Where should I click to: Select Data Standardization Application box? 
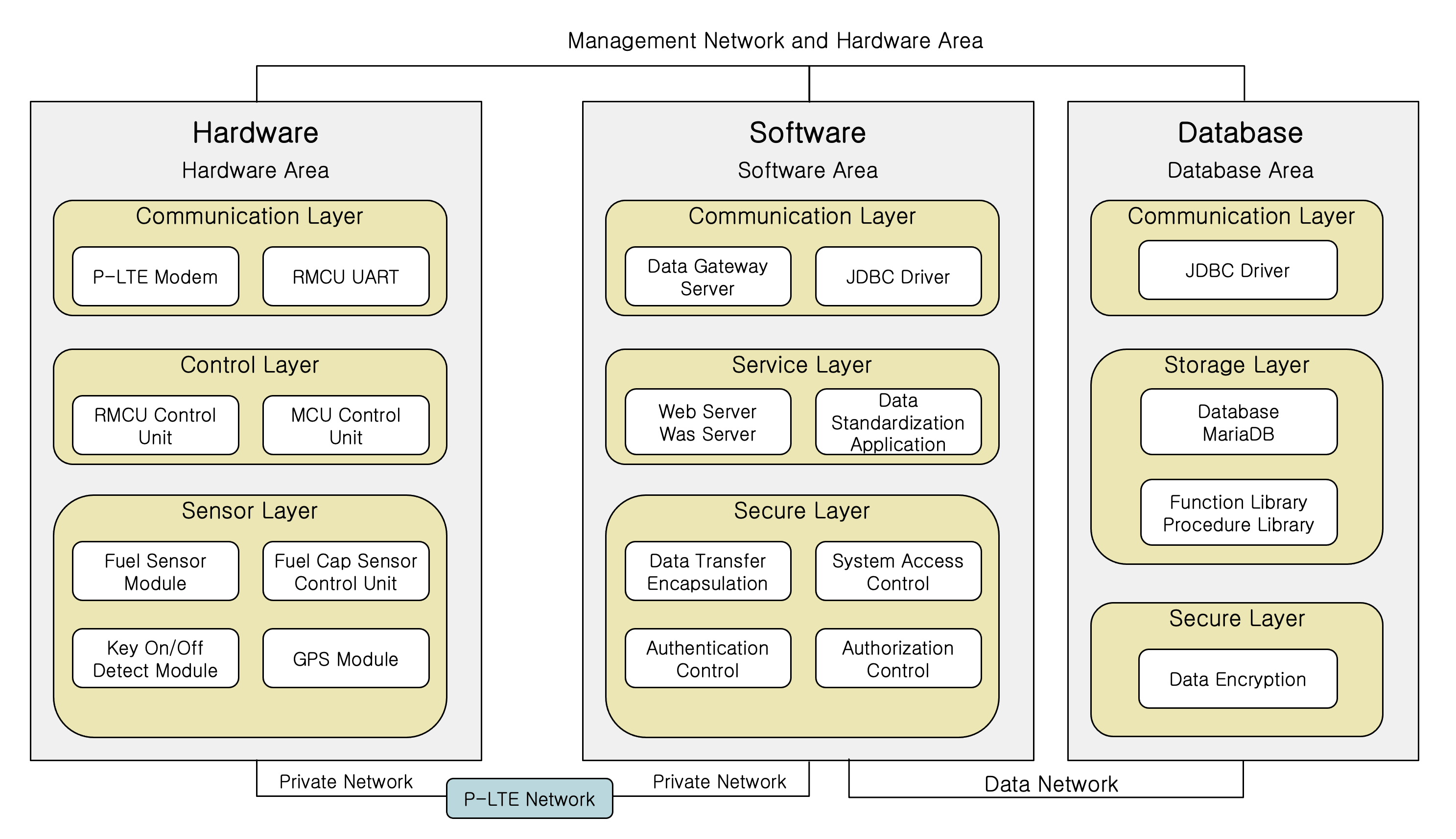point(898,422)
